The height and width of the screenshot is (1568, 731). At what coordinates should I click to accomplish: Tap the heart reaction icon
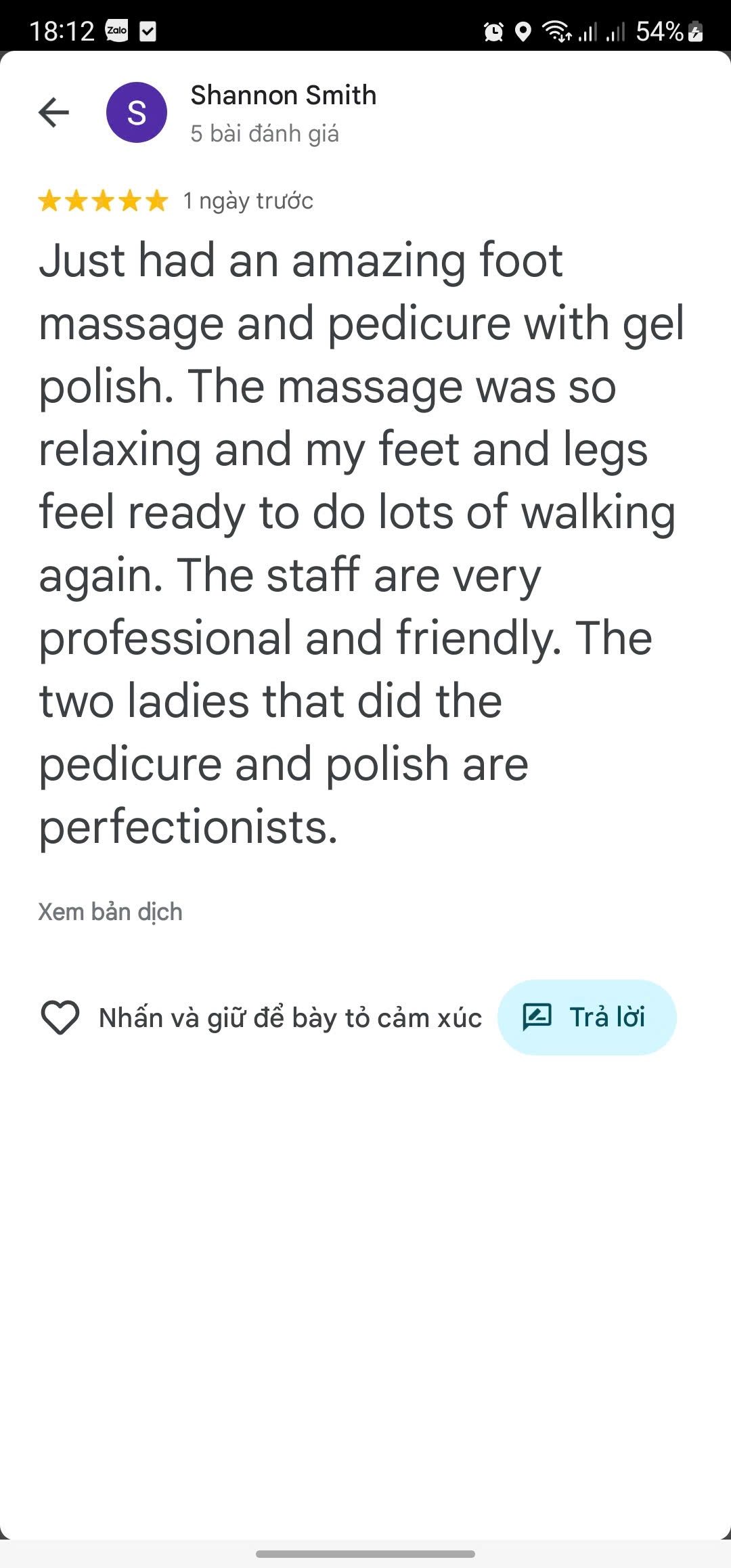[60, 1018]
